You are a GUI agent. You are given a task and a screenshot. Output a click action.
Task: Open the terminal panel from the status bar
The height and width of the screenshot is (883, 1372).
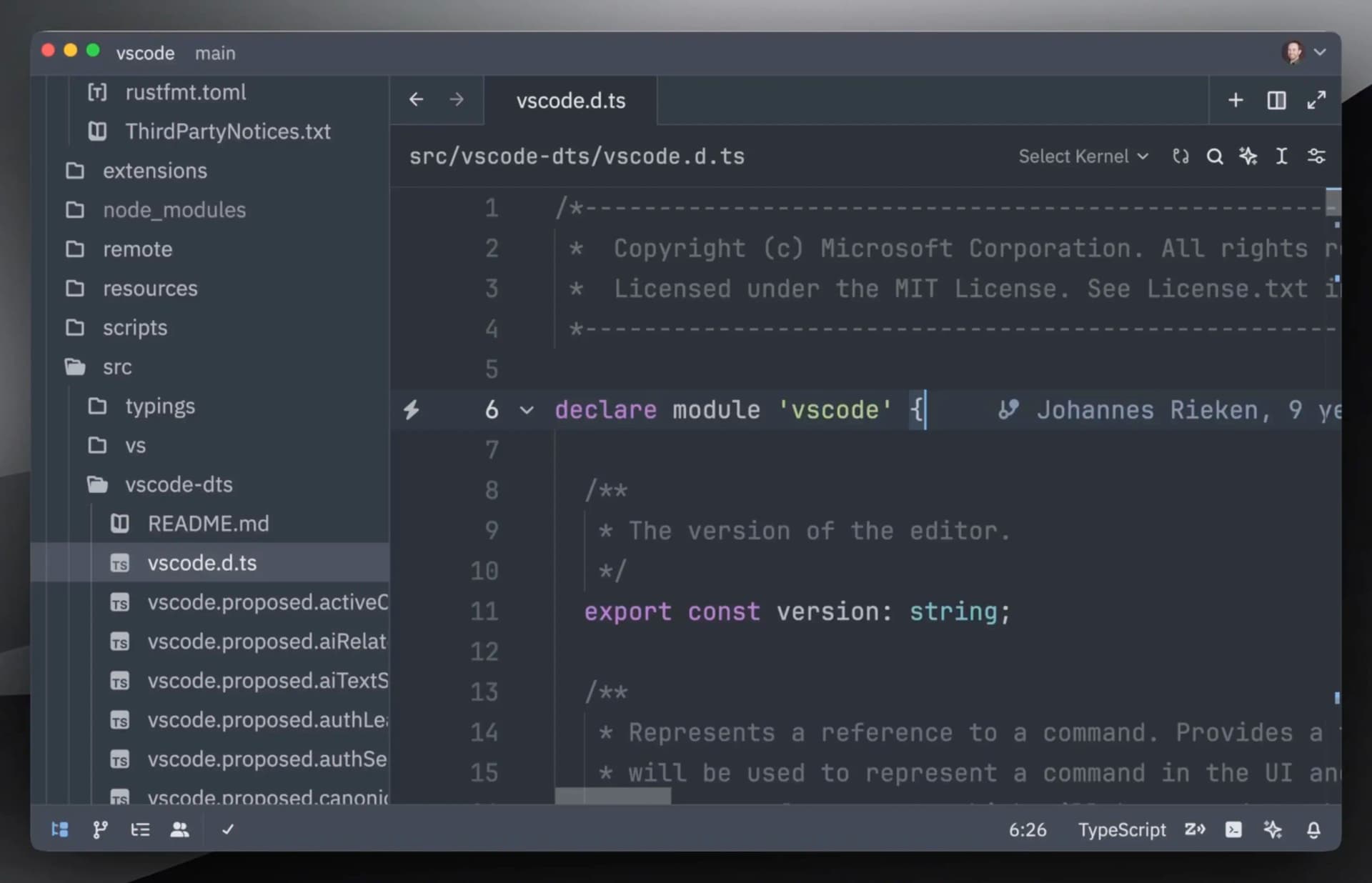pos(1234,829)
